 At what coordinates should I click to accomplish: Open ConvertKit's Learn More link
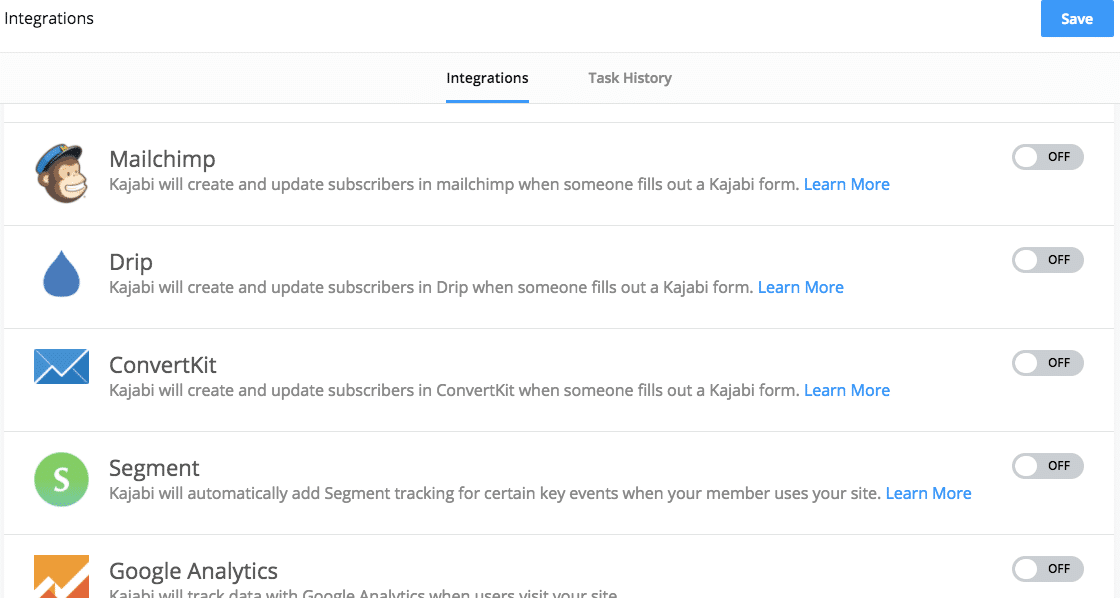coord(846,390)
